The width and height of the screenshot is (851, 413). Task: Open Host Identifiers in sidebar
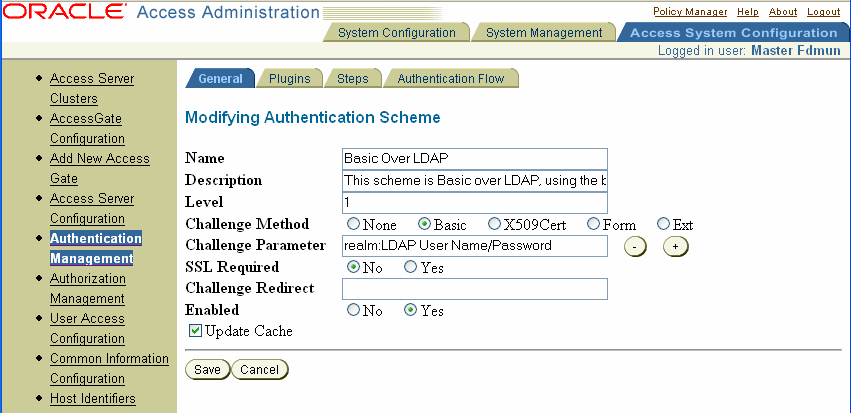(x=93, y=398)
